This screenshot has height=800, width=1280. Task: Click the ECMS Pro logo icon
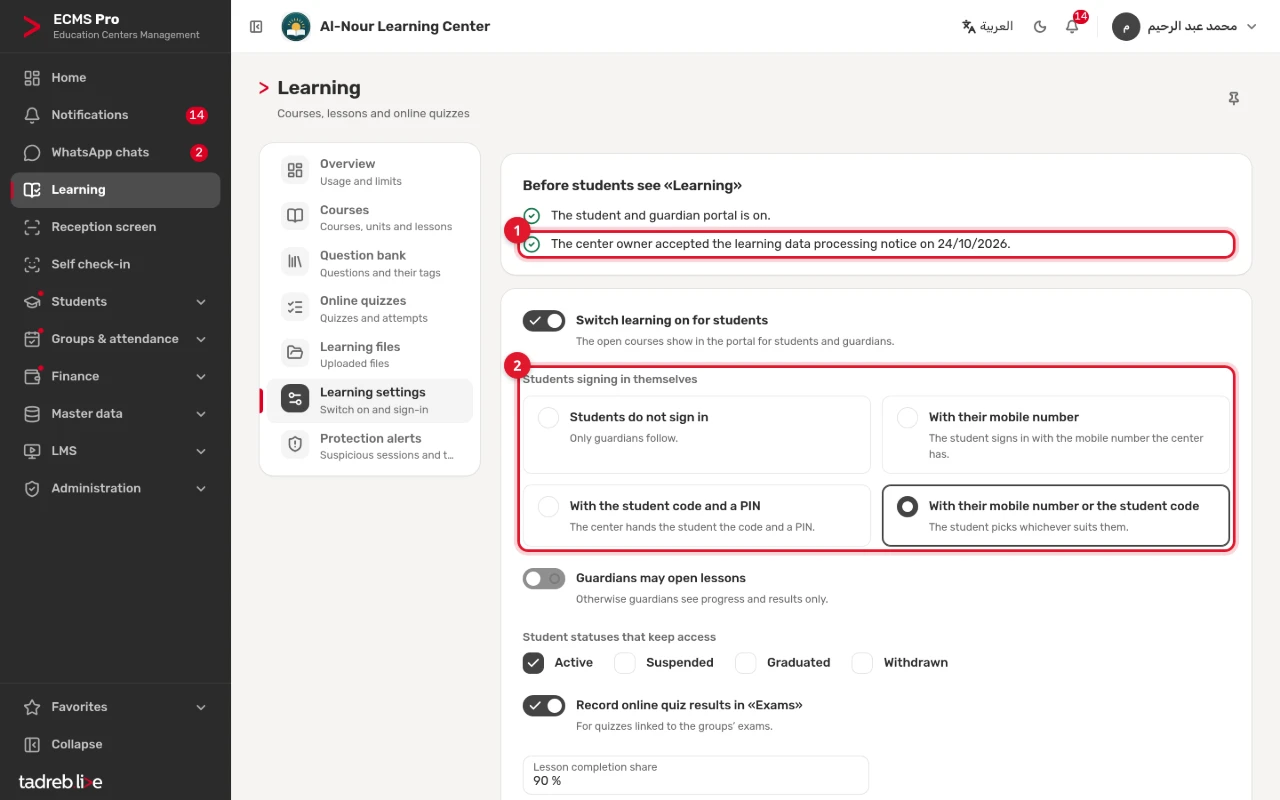click(32, 27)
